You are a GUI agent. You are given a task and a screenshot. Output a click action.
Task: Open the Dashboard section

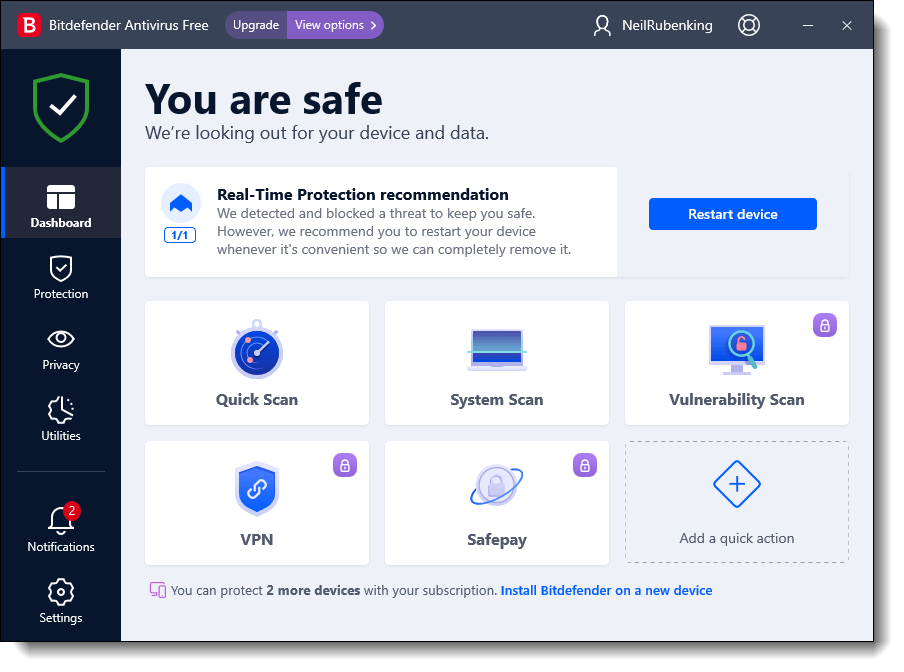click(61, 202)
